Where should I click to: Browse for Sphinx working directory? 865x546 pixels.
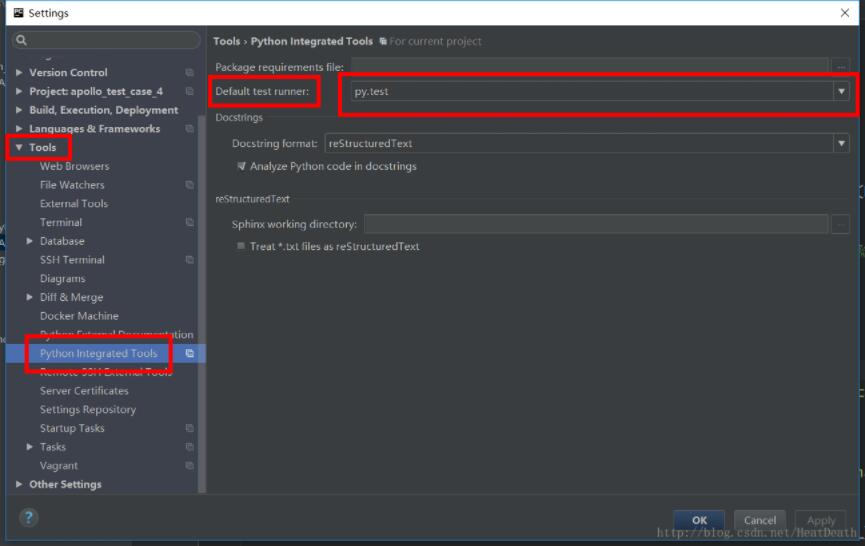click(840, 224)
